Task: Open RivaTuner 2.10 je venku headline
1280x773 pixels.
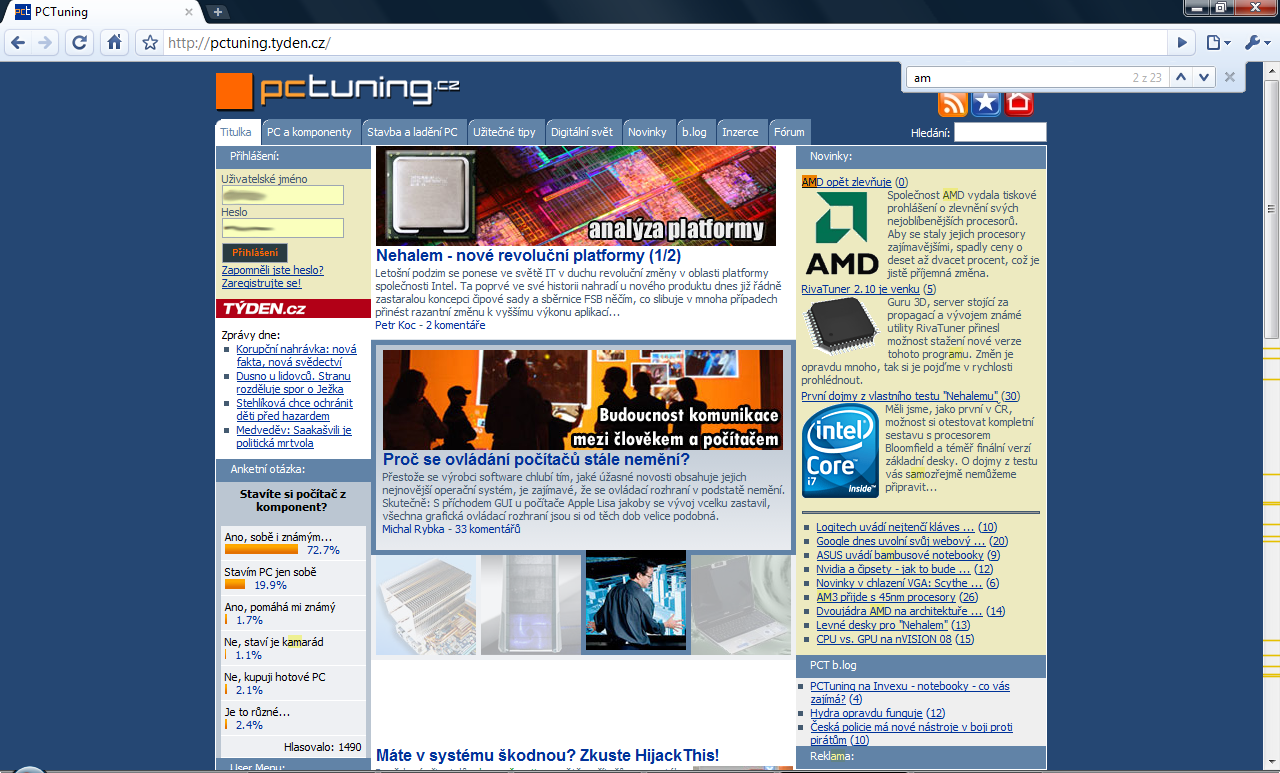Action: pos(860,289)
